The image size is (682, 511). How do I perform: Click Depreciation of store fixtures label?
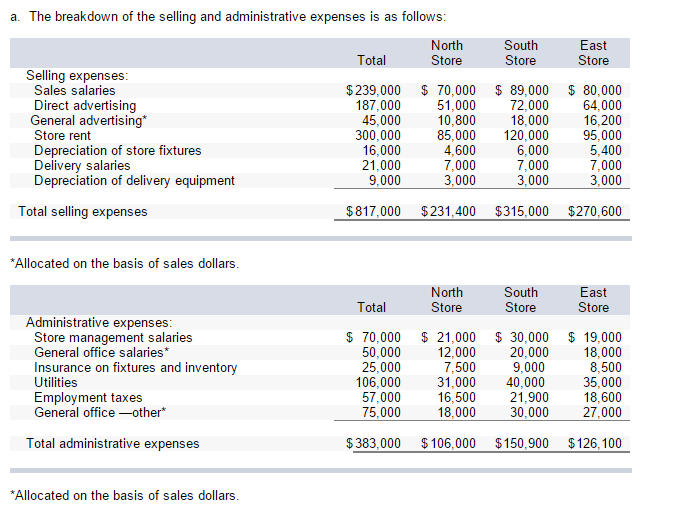117,150
